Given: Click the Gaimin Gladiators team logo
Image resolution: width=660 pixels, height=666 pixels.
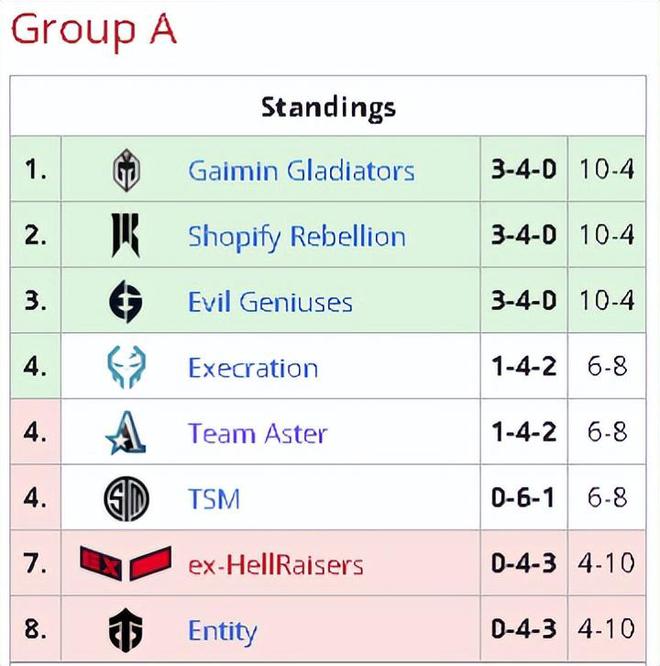Looking at the screenshot, I should pos(126,170).
